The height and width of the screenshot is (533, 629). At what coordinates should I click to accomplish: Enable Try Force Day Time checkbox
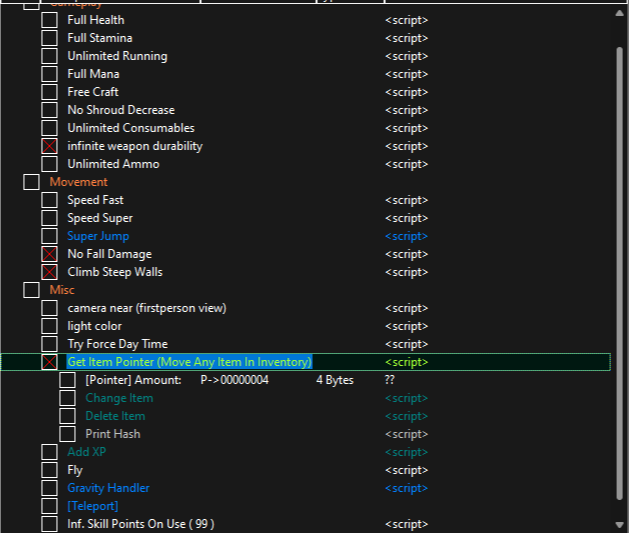pyautogui.click(x=49, y=344)
